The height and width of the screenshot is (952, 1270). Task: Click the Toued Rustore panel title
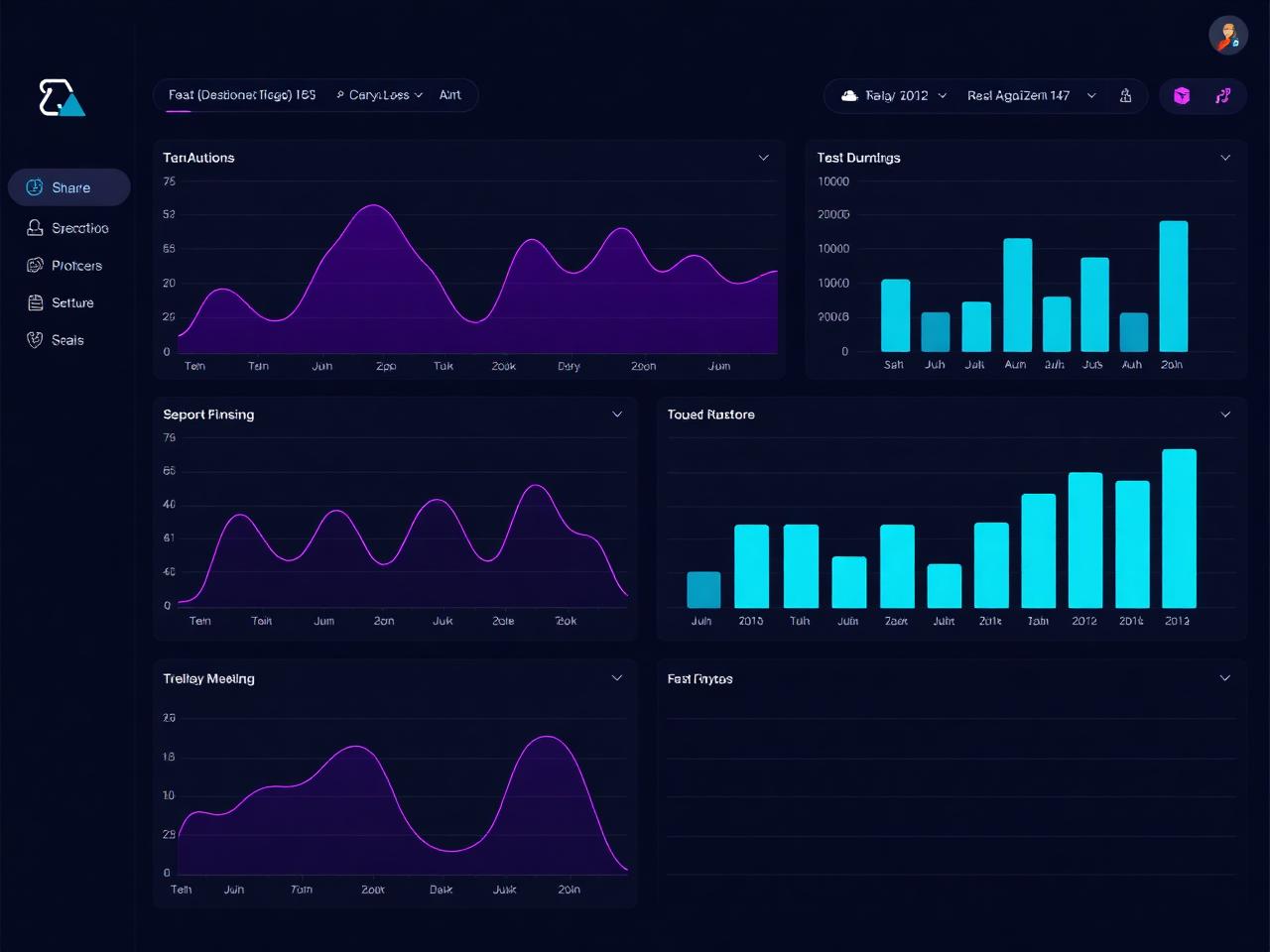click(711, 415)
